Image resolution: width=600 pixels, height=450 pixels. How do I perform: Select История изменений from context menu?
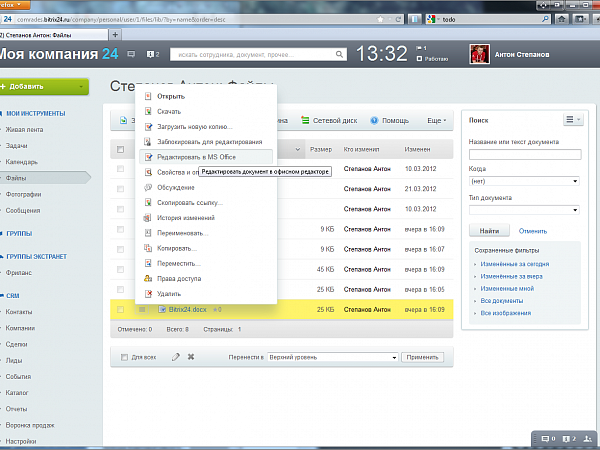pos(184,218)
